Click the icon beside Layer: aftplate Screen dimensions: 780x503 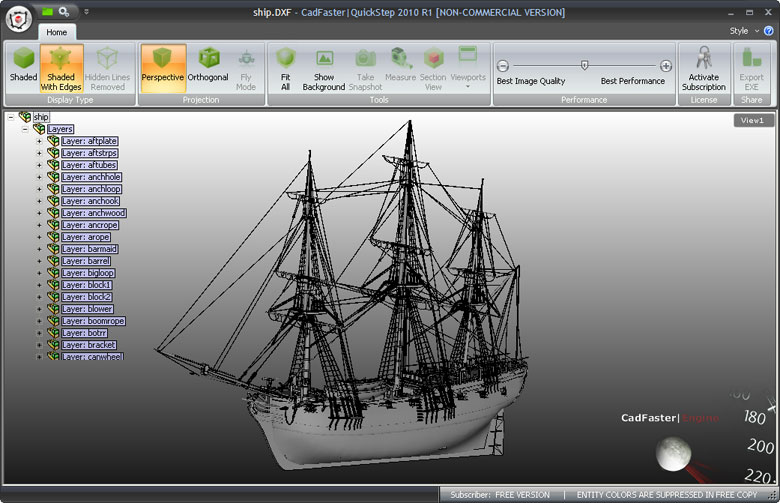53,141
